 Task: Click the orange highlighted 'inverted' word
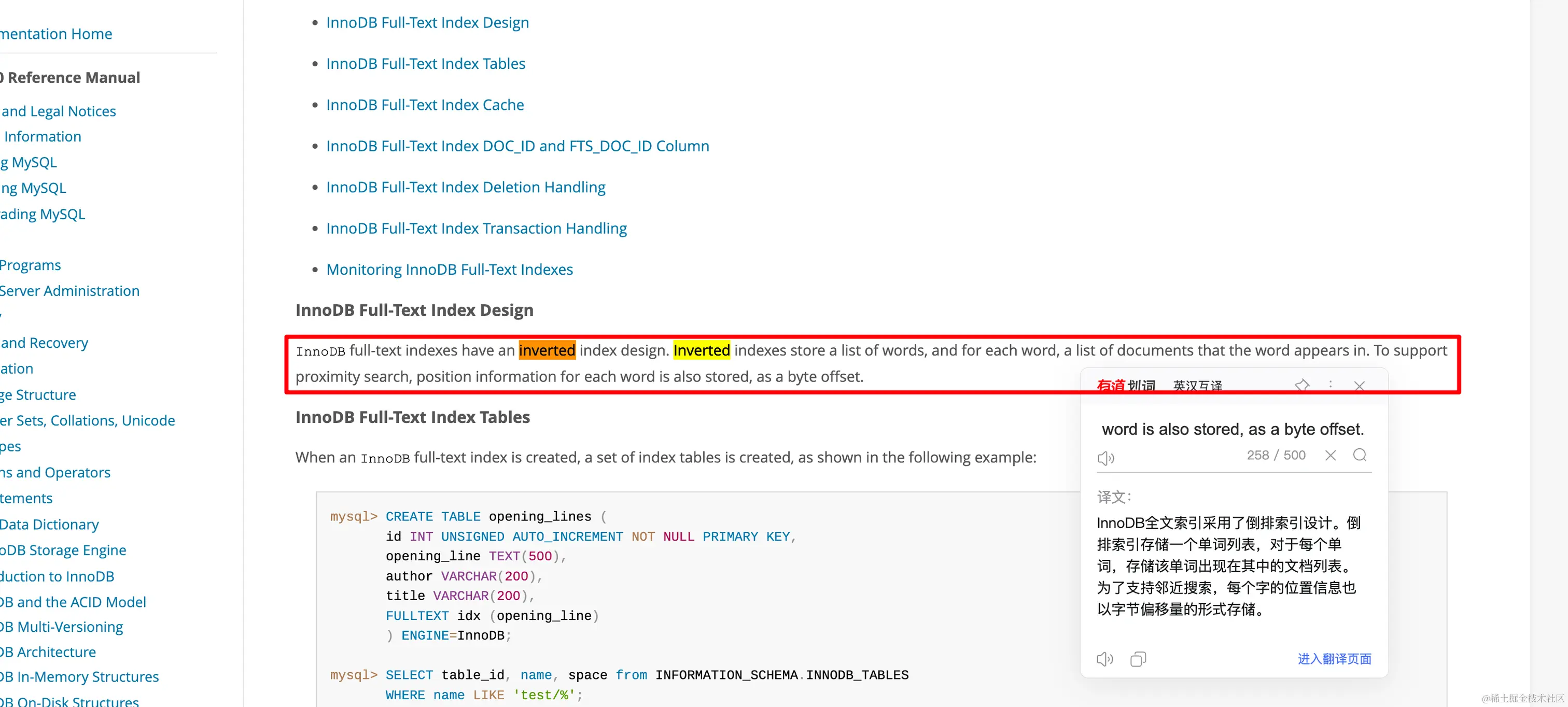547,350
